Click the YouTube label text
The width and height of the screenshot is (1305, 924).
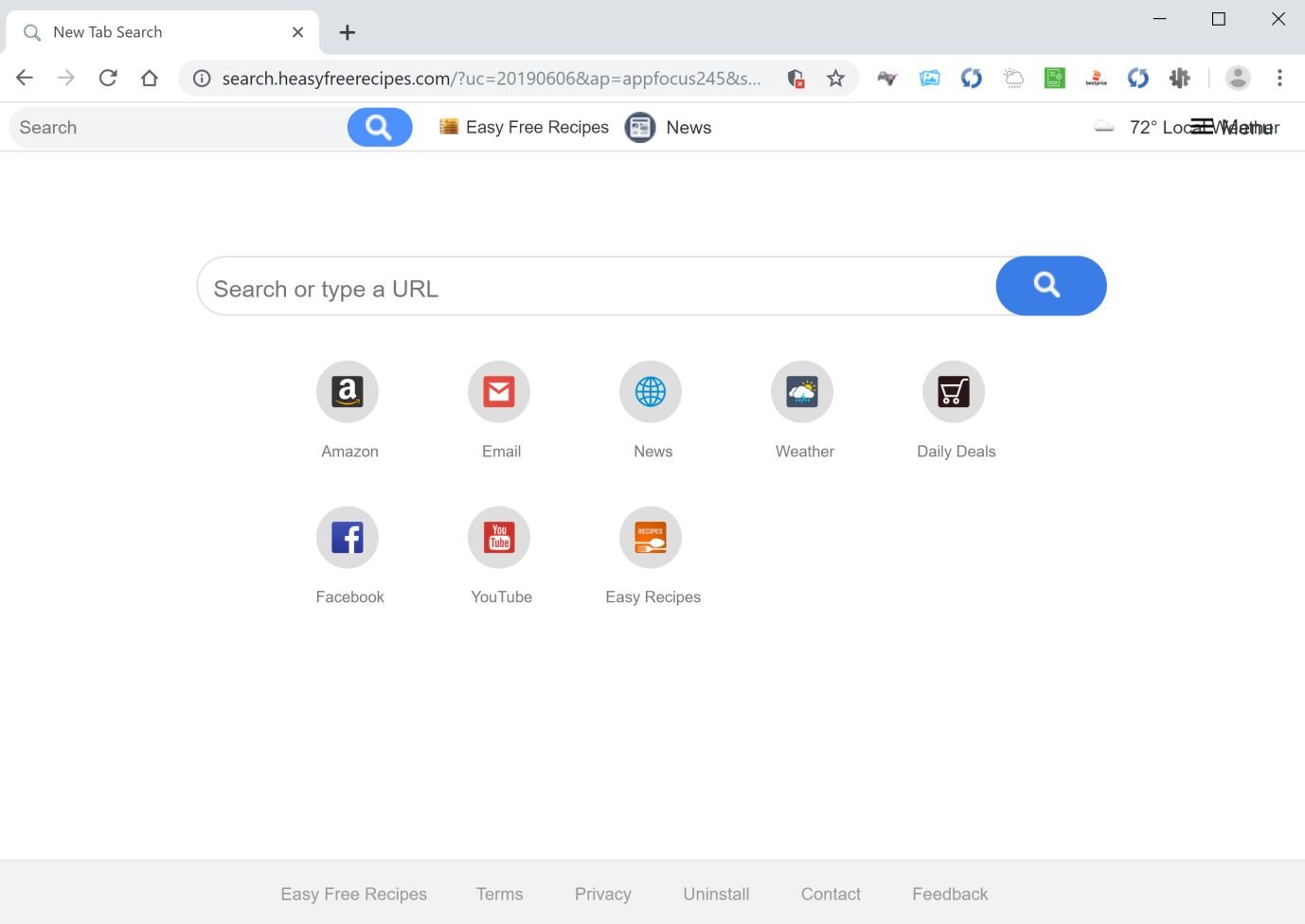(x=502, y=597)
